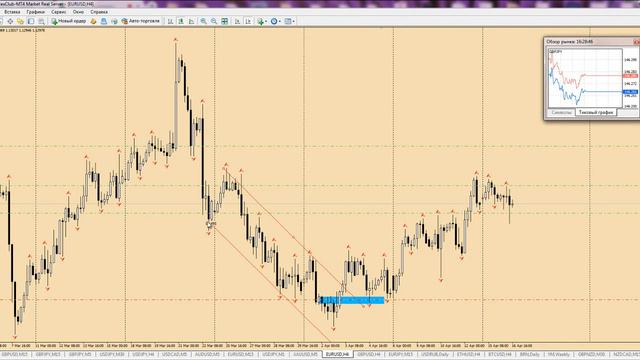Open the Navigator folder icon in toolbar
Screen dimensions: 640x360
coord(20,21)
